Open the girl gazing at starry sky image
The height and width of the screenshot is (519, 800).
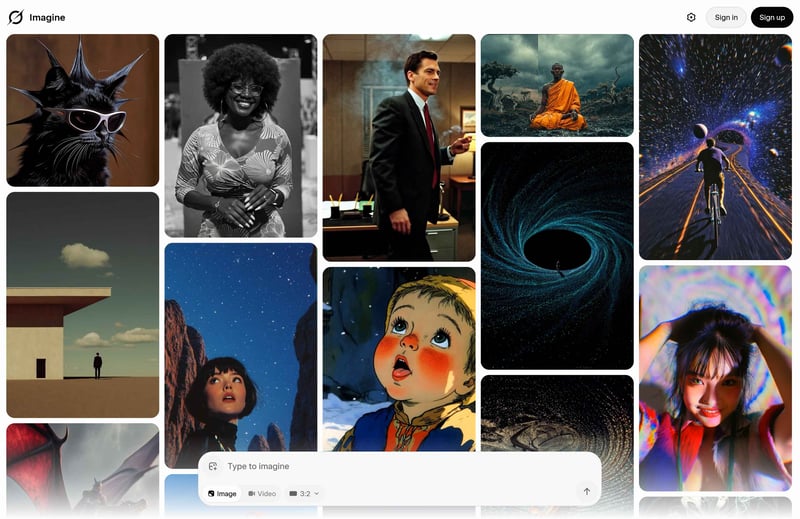tap(241, 347)
